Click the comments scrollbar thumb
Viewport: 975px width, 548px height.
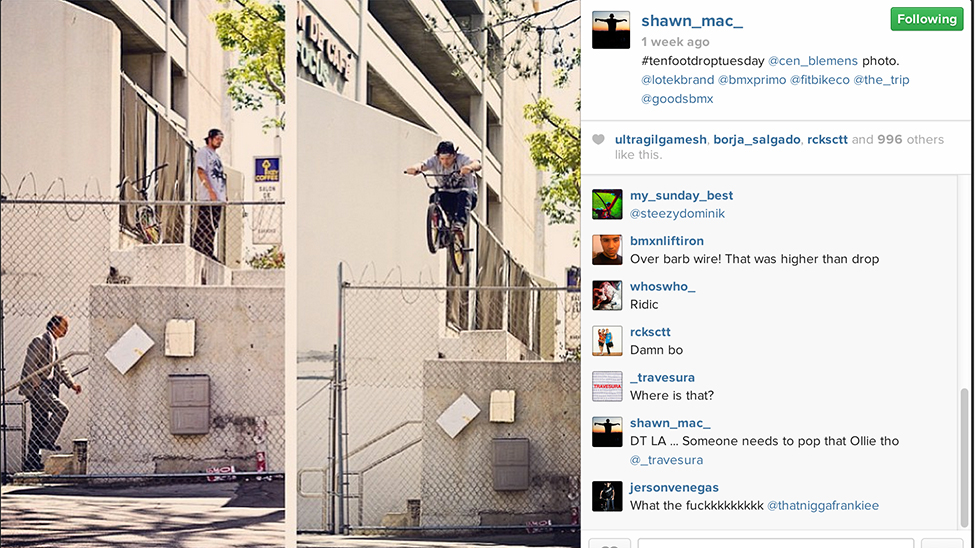pos(964,457)
